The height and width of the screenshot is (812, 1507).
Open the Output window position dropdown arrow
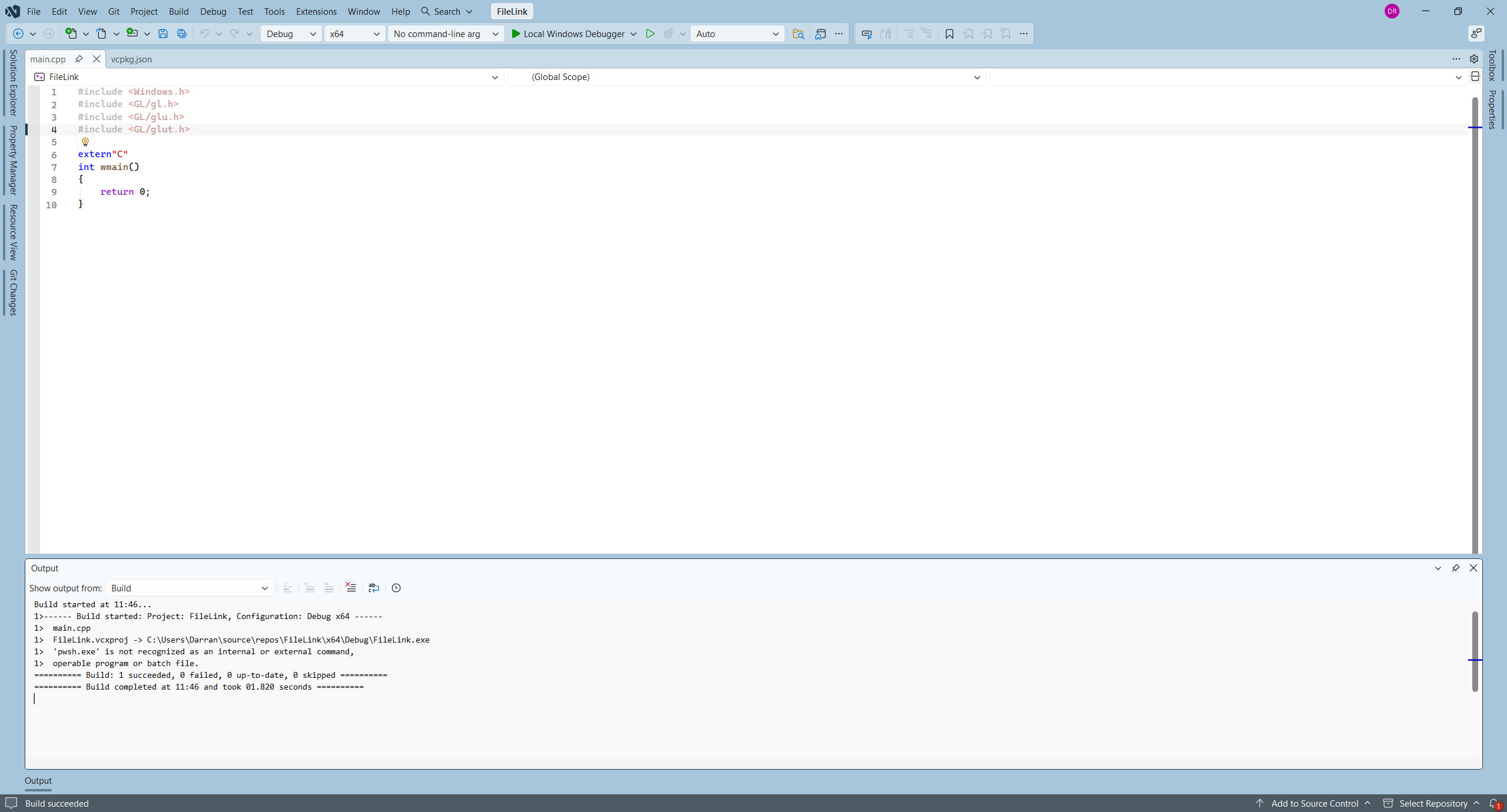coord(1438,568)
